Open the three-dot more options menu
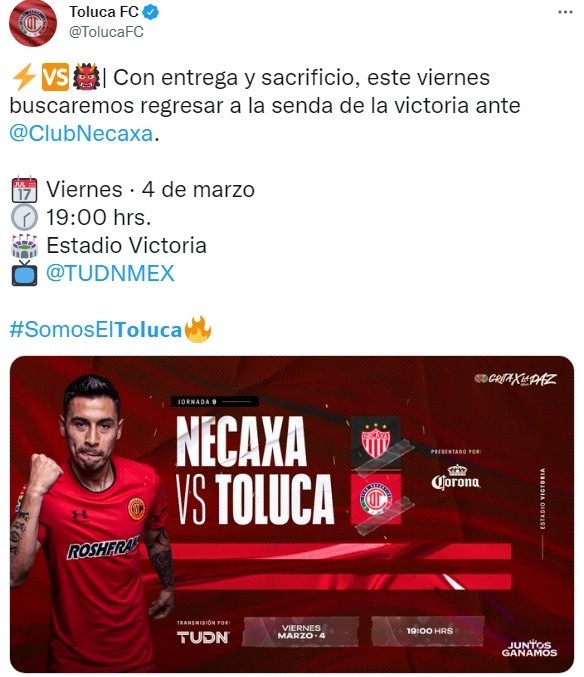584x677 pixels. tap(565, 12)
